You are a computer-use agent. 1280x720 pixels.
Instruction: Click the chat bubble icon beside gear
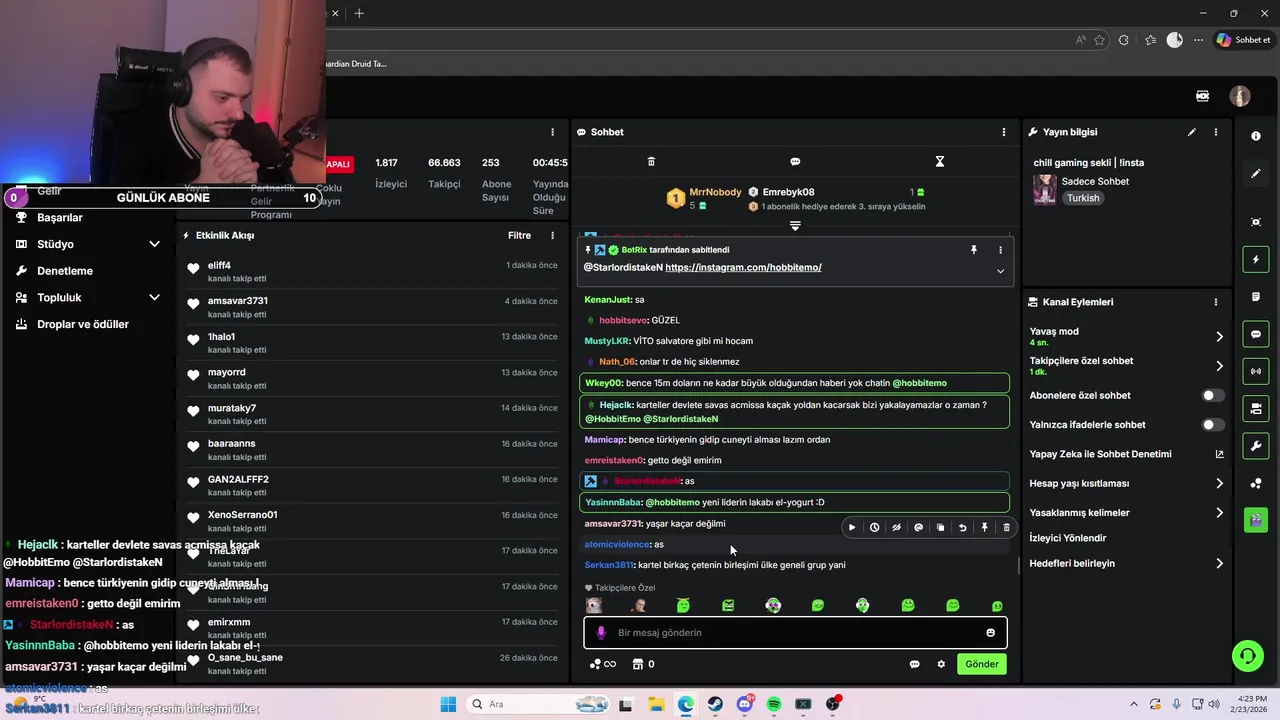[914, 664]
